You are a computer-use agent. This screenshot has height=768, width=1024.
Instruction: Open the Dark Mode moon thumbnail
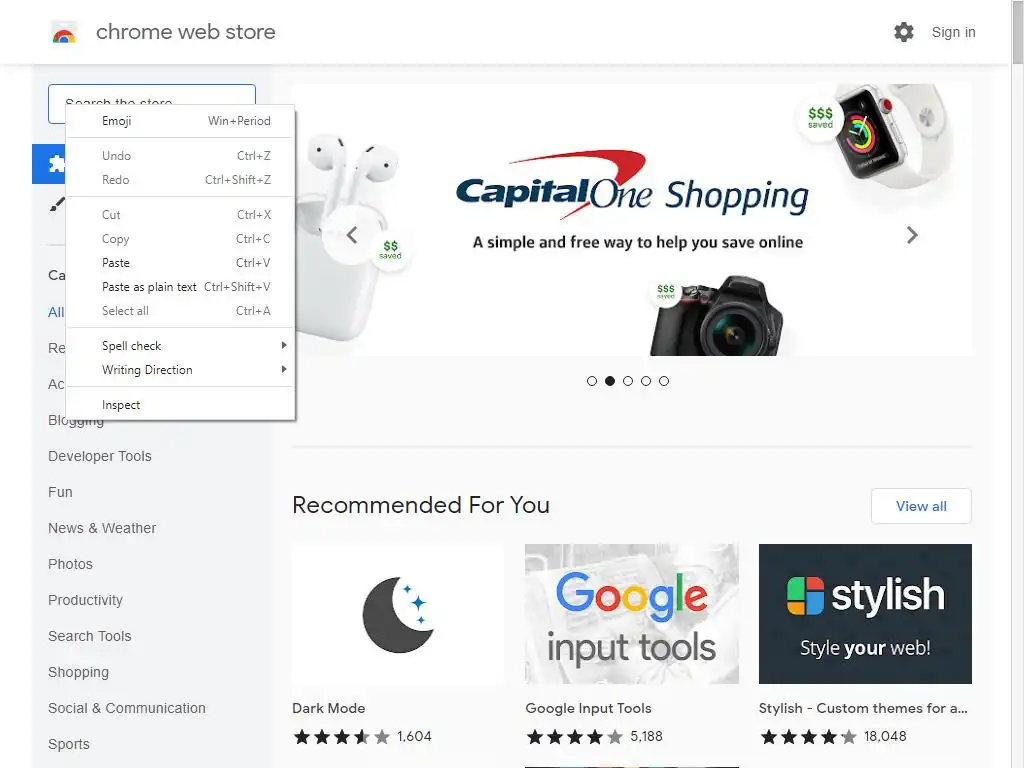398,614
